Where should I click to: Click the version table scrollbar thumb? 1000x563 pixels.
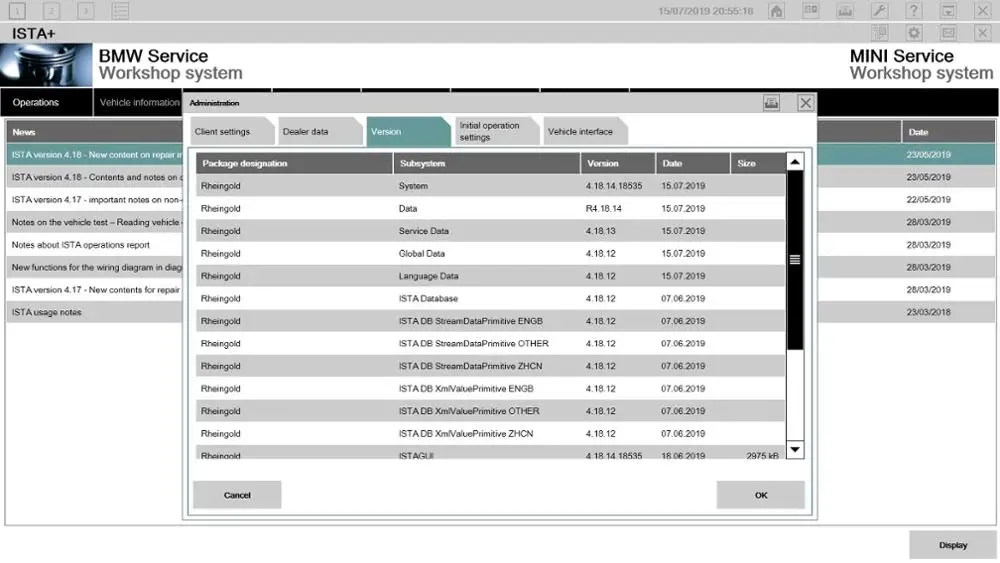795,260
